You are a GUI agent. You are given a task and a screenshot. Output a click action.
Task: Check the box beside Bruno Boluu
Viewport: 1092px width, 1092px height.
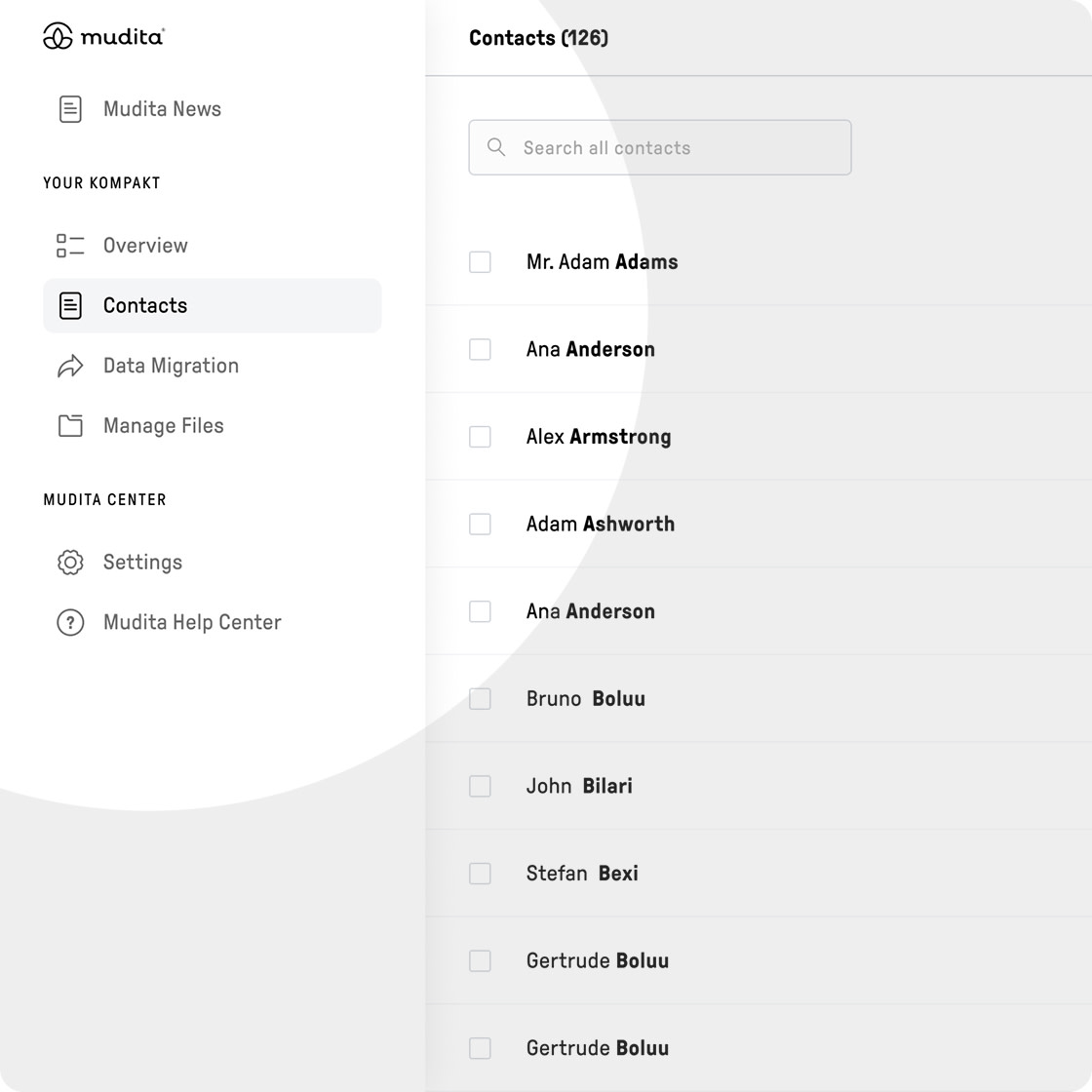point(480,698)
